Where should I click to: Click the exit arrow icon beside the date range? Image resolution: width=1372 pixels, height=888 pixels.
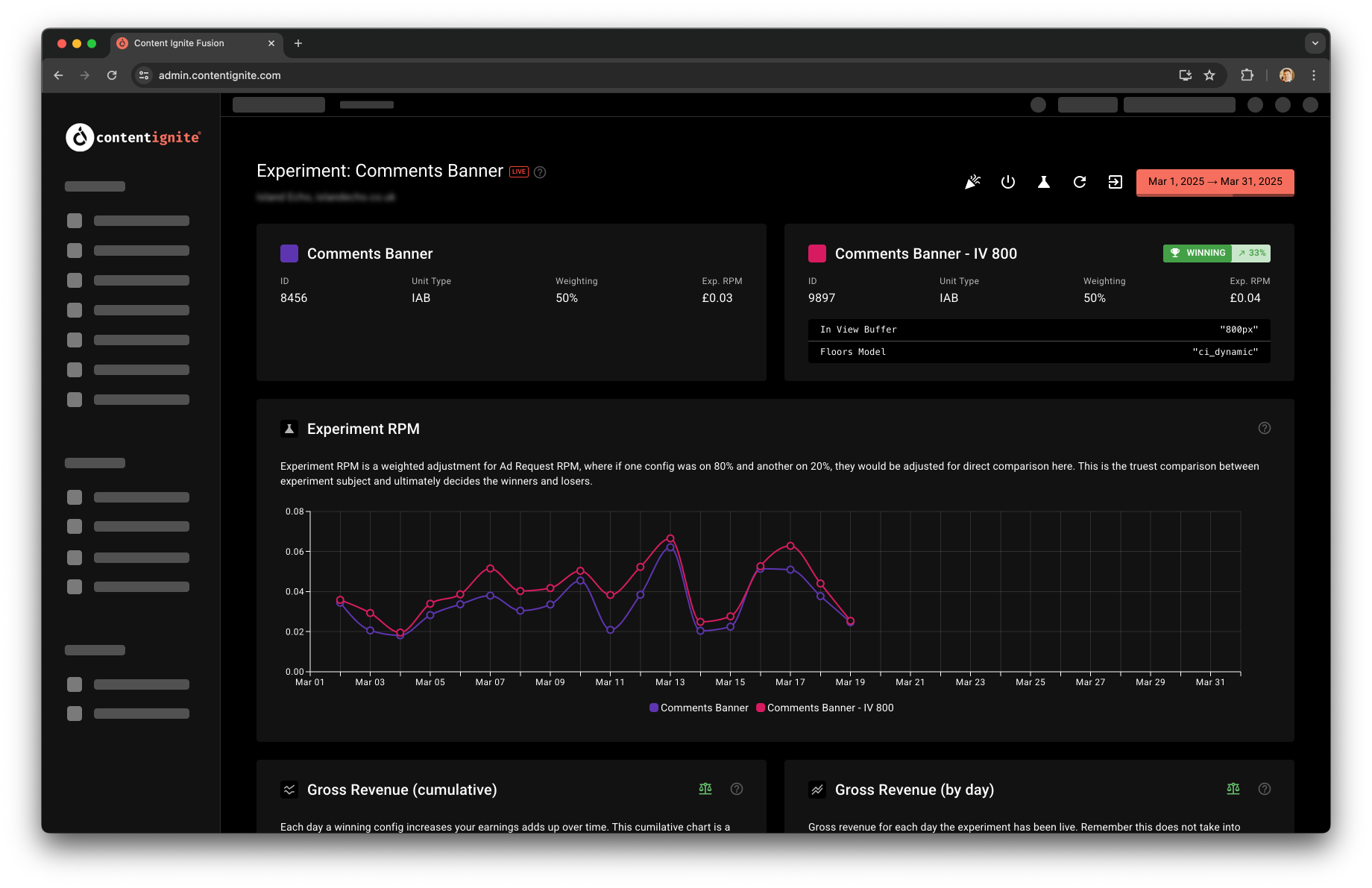1115,182
